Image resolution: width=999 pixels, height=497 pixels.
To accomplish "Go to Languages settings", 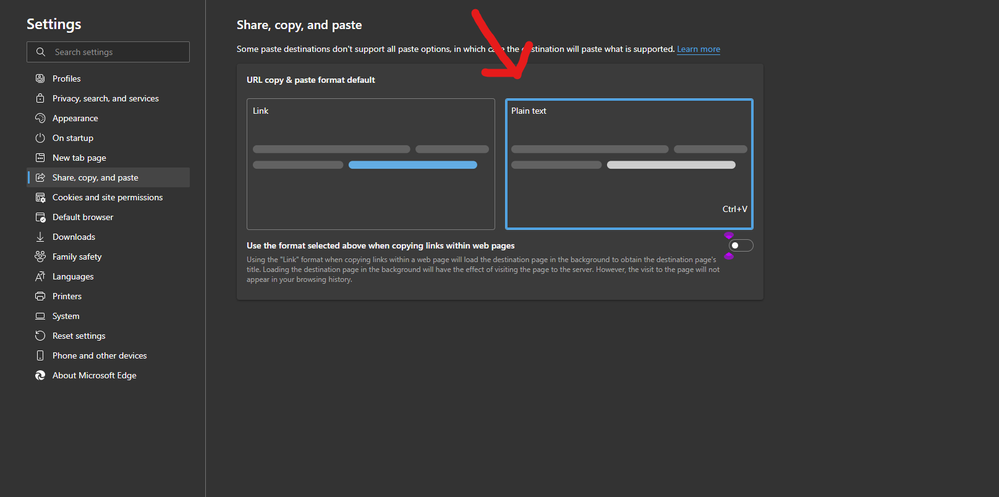I will pos(108,277).
